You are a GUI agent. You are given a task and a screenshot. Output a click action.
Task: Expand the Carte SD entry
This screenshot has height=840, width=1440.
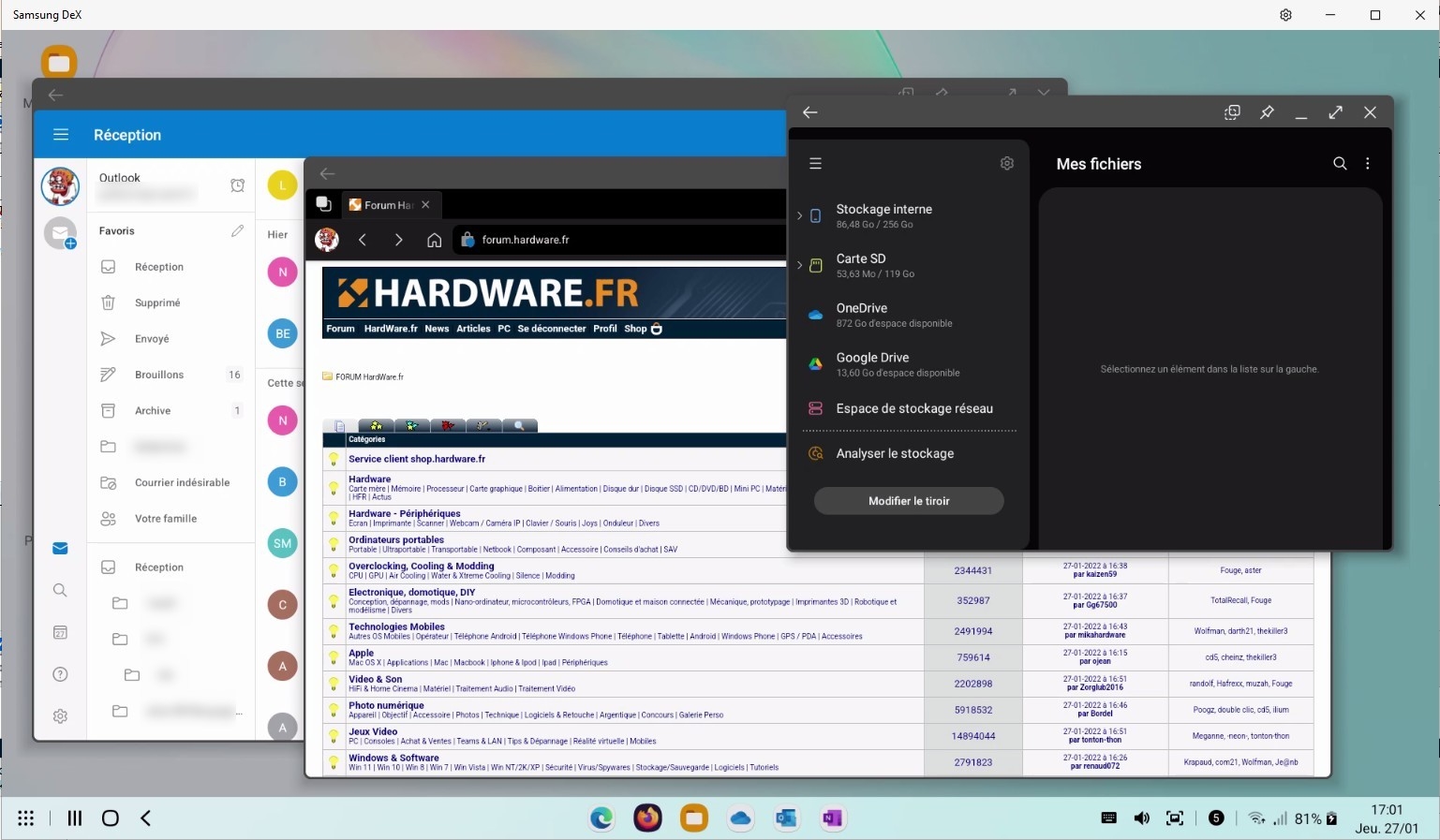tap(799, 265)
